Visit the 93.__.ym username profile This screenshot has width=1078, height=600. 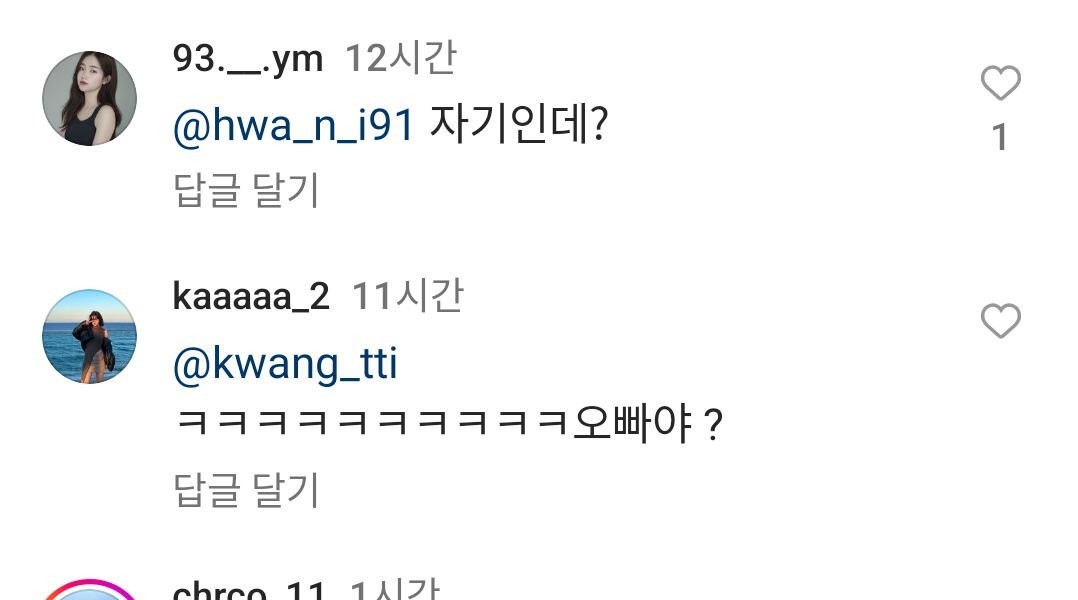click(248, 58)
